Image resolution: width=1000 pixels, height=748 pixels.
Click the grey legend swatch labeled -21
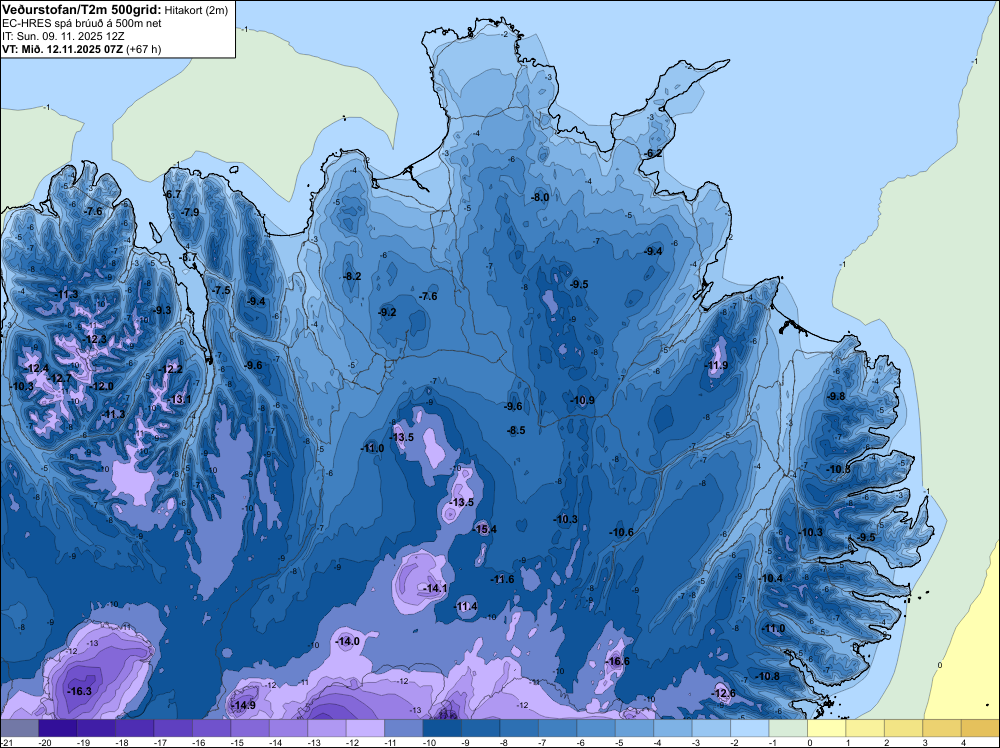click(20, 728)
